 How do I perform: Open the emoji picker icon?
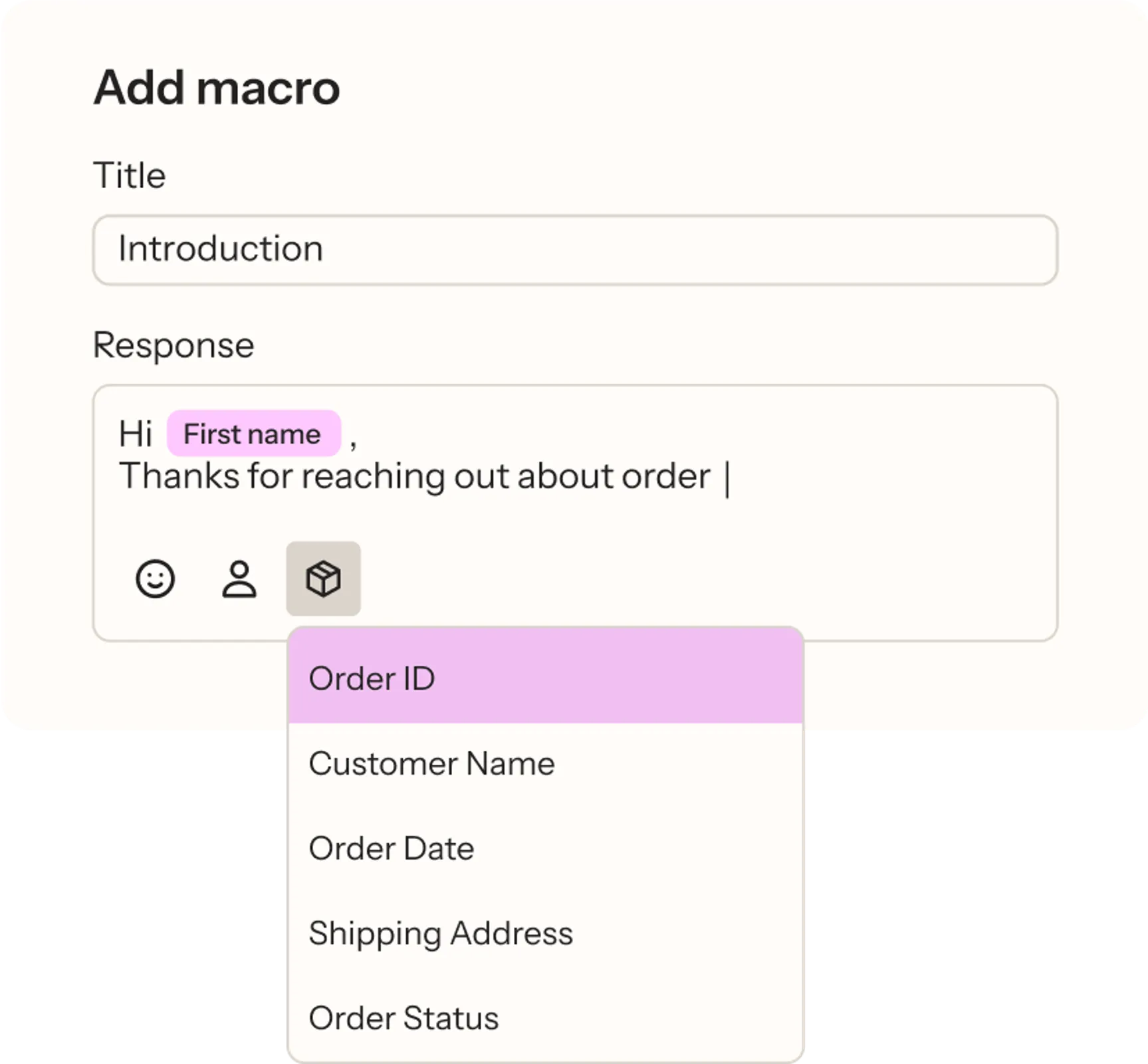(155, 578)
